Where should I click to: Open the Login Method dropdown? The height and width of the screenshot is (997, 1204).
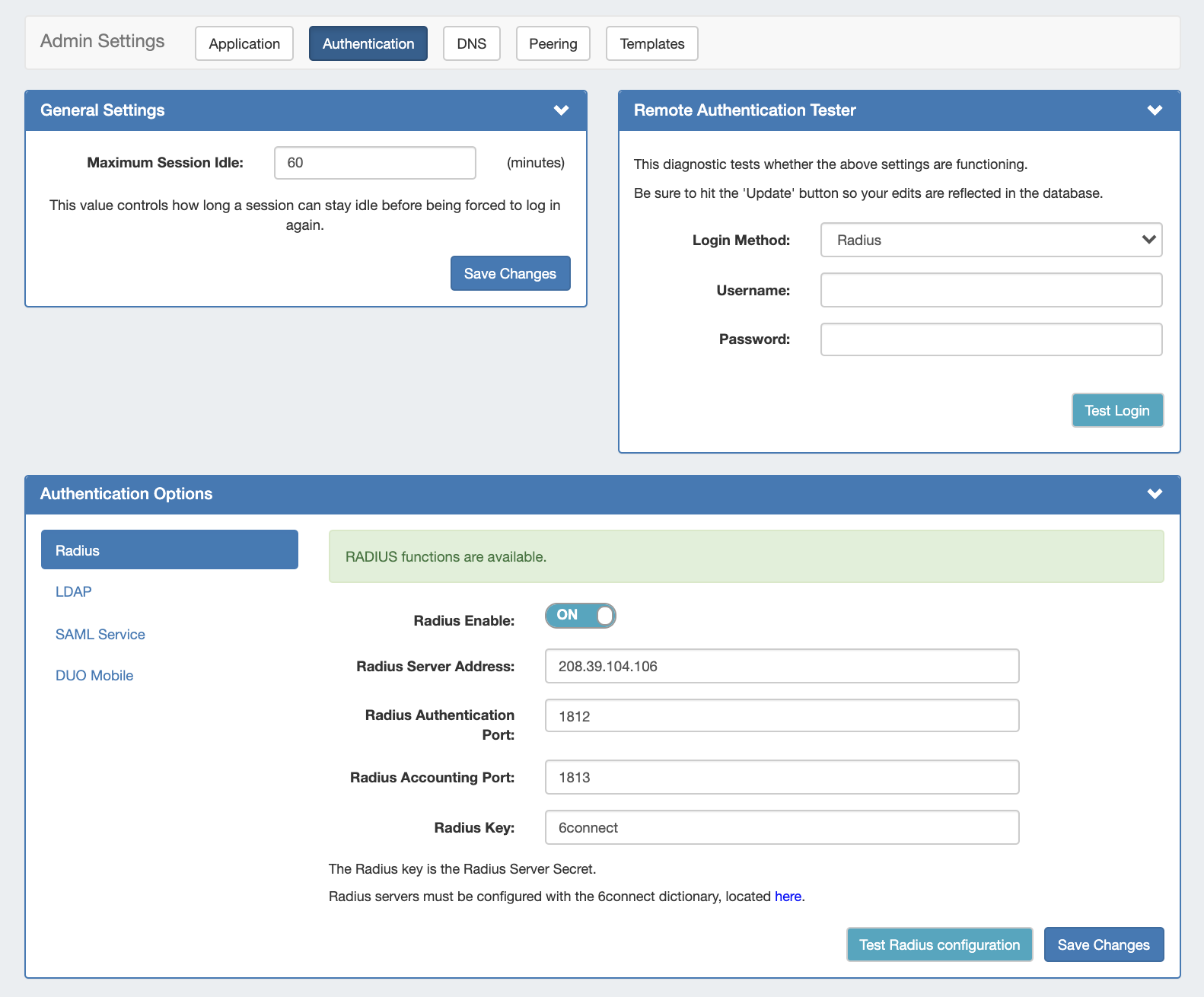[991, 240]
